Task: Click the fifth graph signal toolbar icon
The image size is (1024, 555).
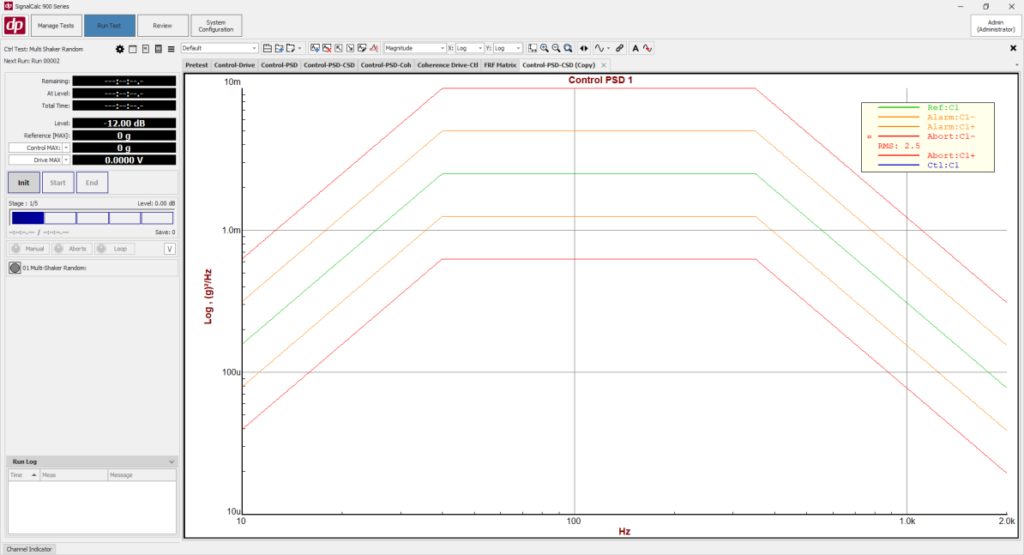Action: pos(362,48)
